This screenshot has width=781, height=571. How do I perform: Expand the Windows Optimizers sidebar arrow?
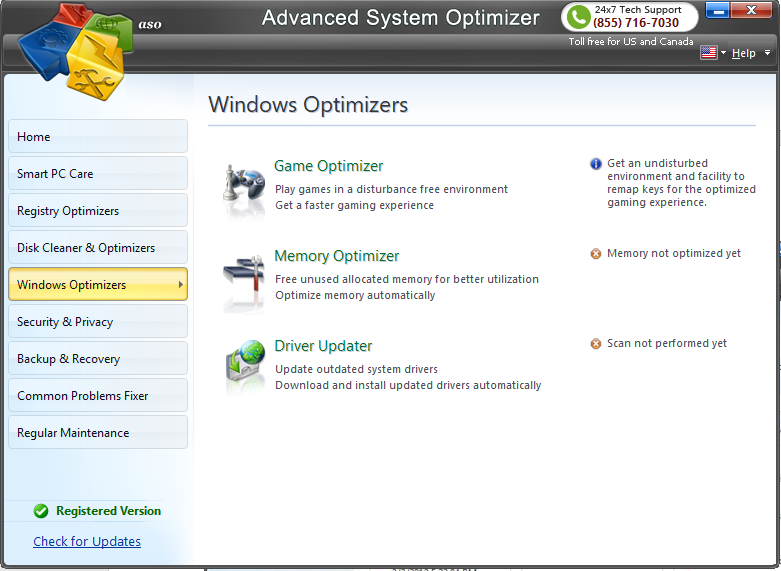click(180, 285)
